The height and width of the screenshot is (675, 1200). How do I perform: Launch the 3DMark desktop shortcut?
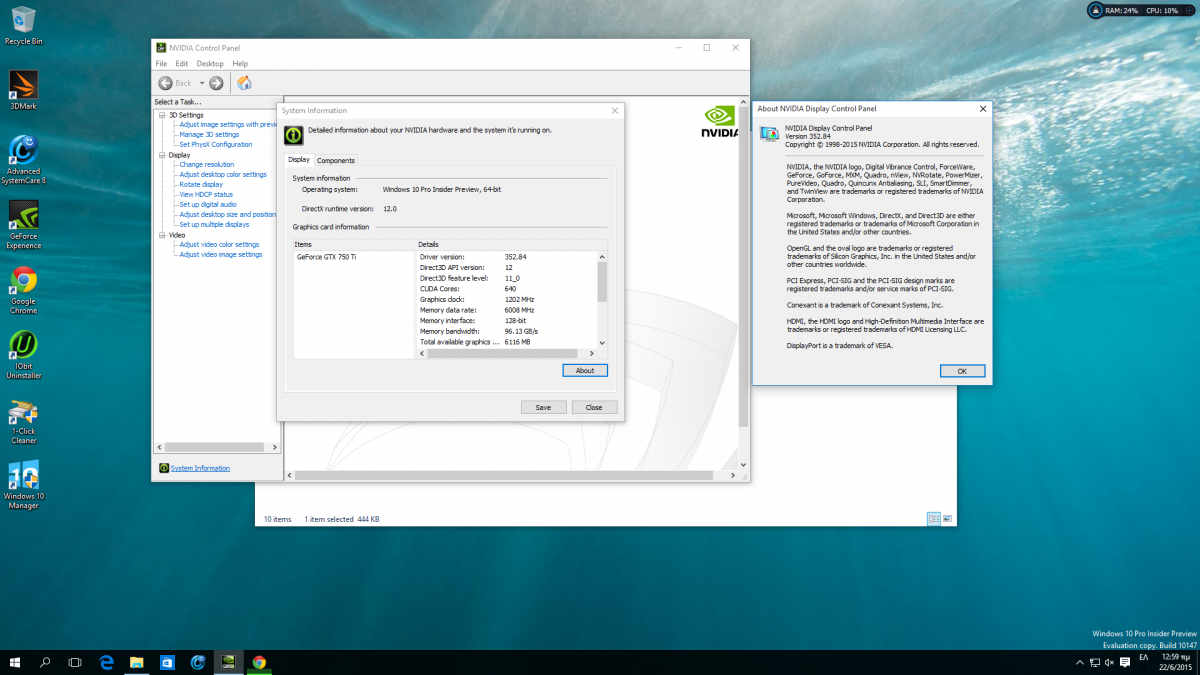(23, 90)
